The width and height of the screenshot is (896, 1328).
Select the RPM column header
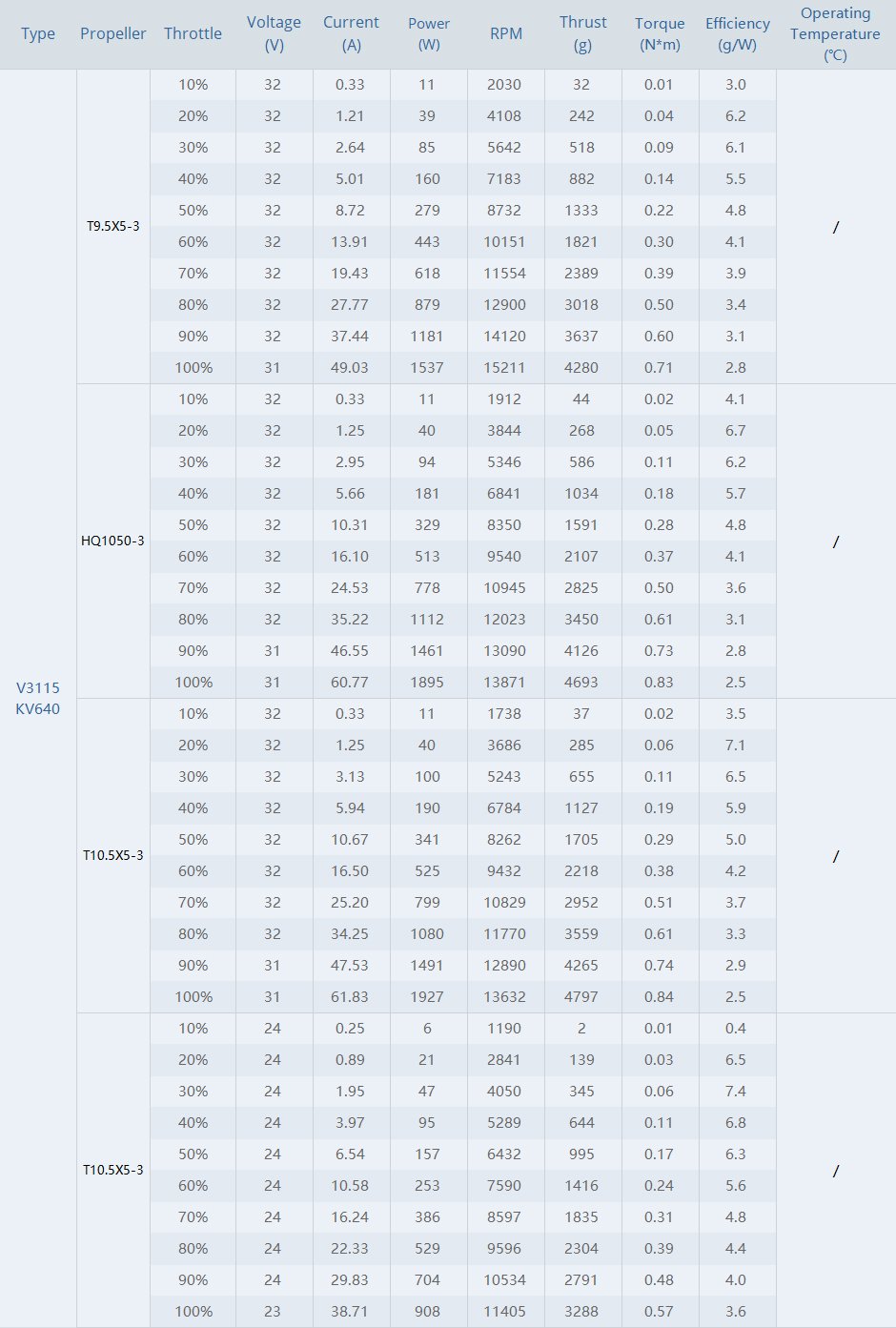tap(506, 34)
